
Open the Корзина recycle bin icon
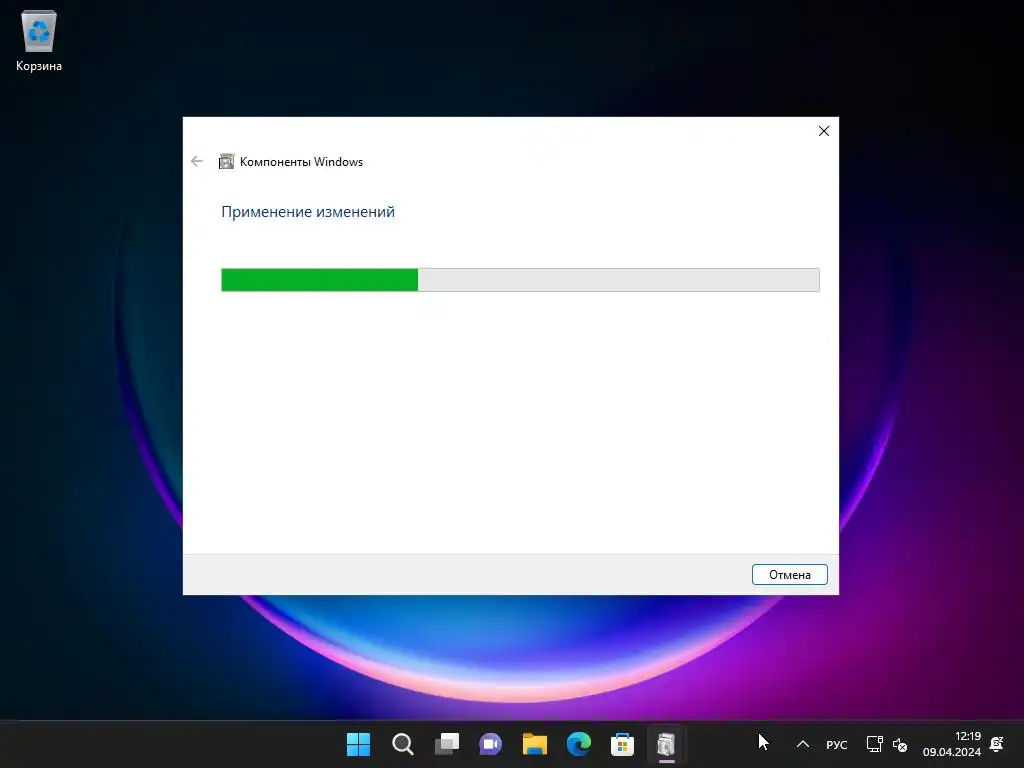pyautogui.click(x=39, y=40)
